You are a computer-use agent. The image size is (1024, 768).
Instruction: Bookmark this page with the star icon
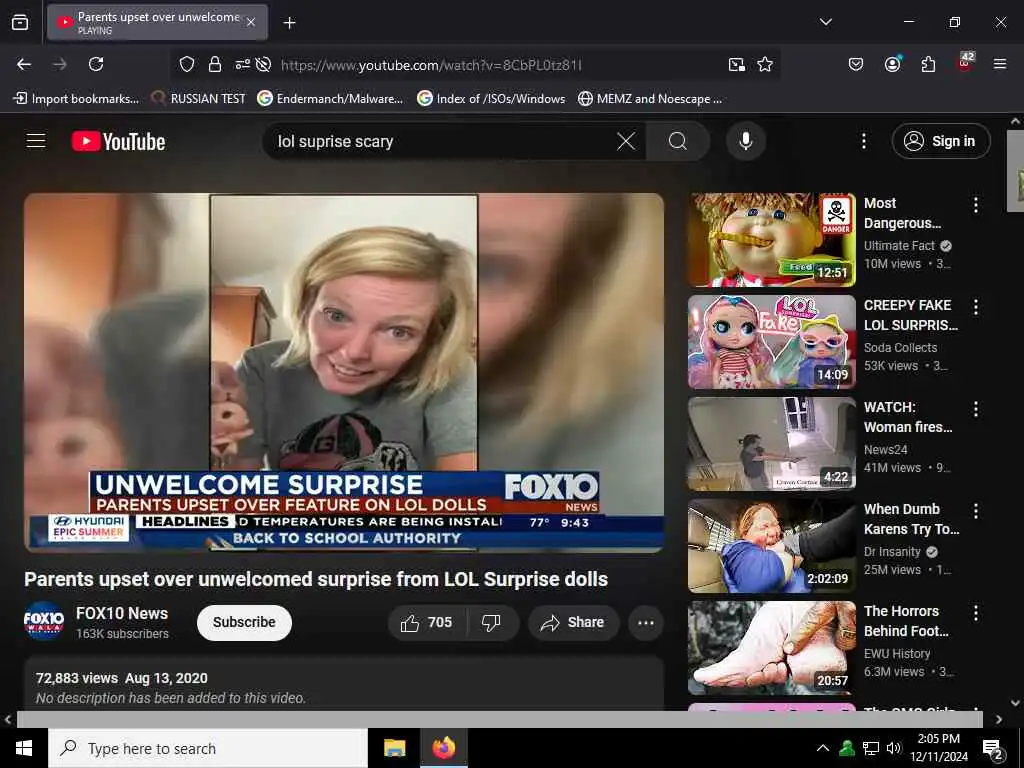(765, 64)
